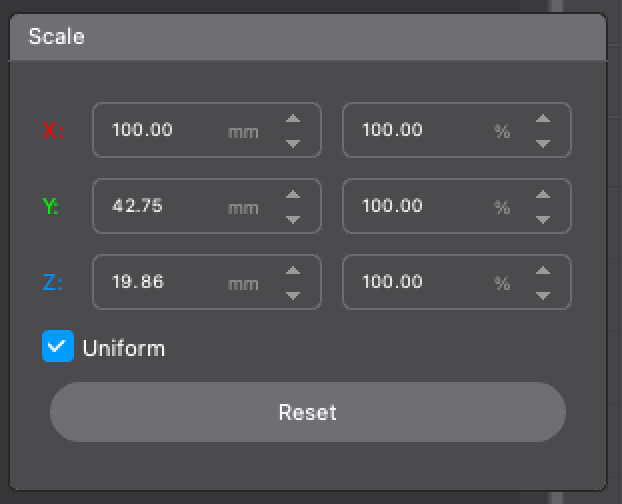Image resolution: width=622 pixels, height=504 pixels.
Task: Select the Y percent input field
Action: pyautogui.click(x=457, y=206)
